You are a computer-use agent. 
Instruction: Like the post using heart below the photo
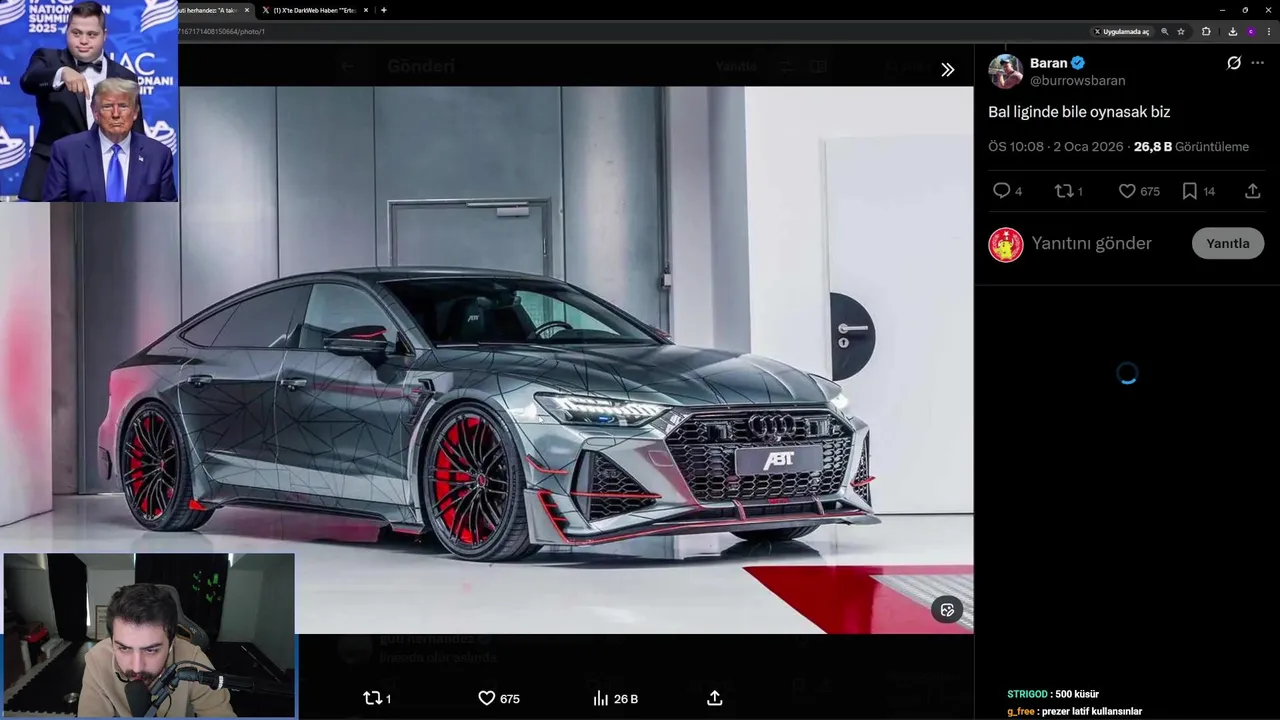point(498,699)
